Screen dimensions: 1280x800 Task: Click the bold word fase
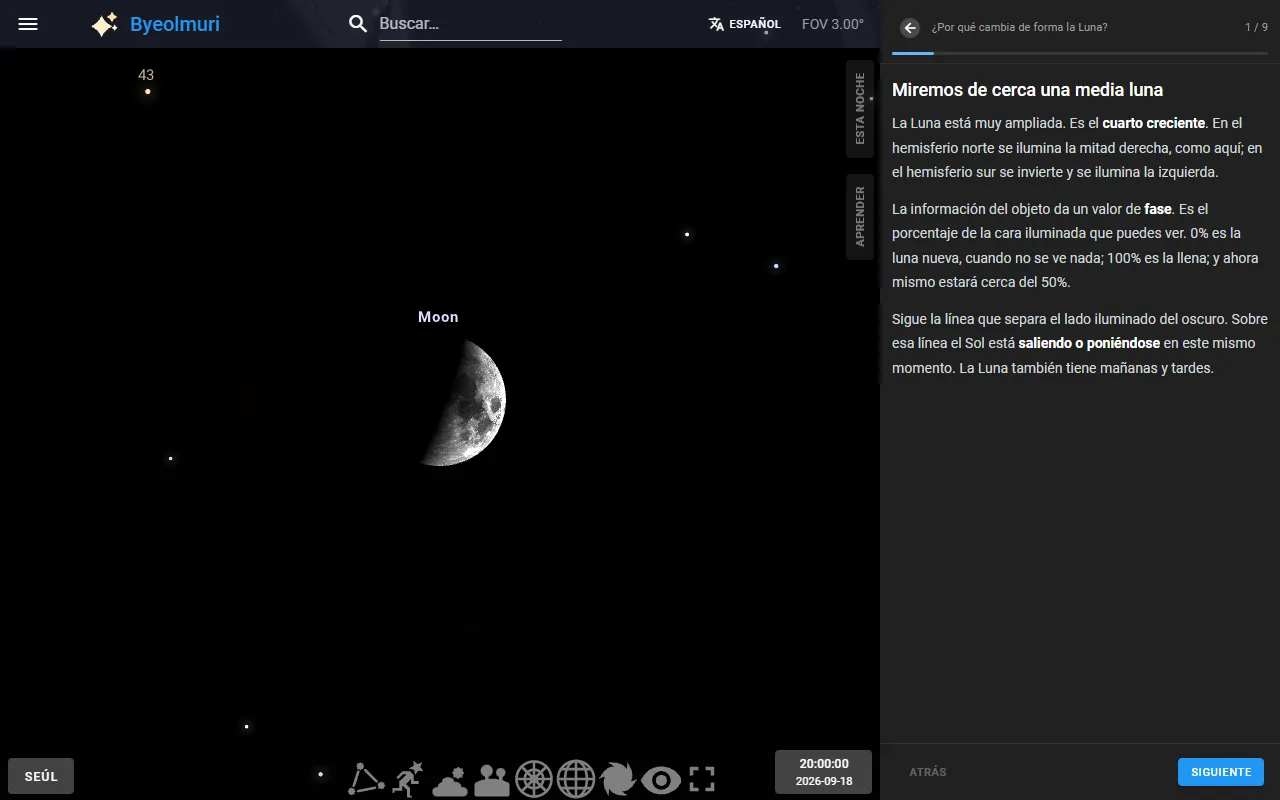1157,209
